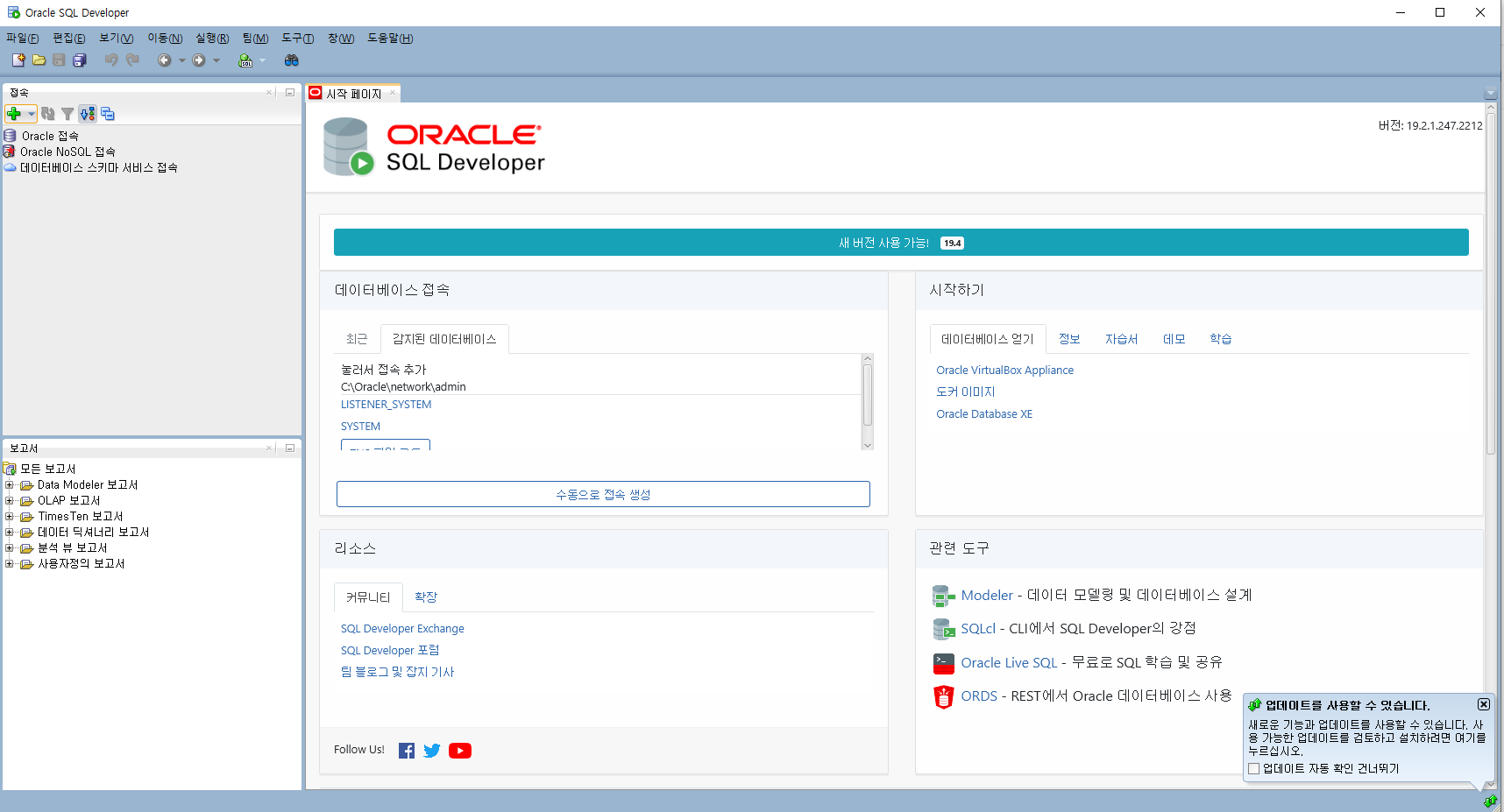
Task: Click the Twitter bird icon
Action: click(432, 751)
